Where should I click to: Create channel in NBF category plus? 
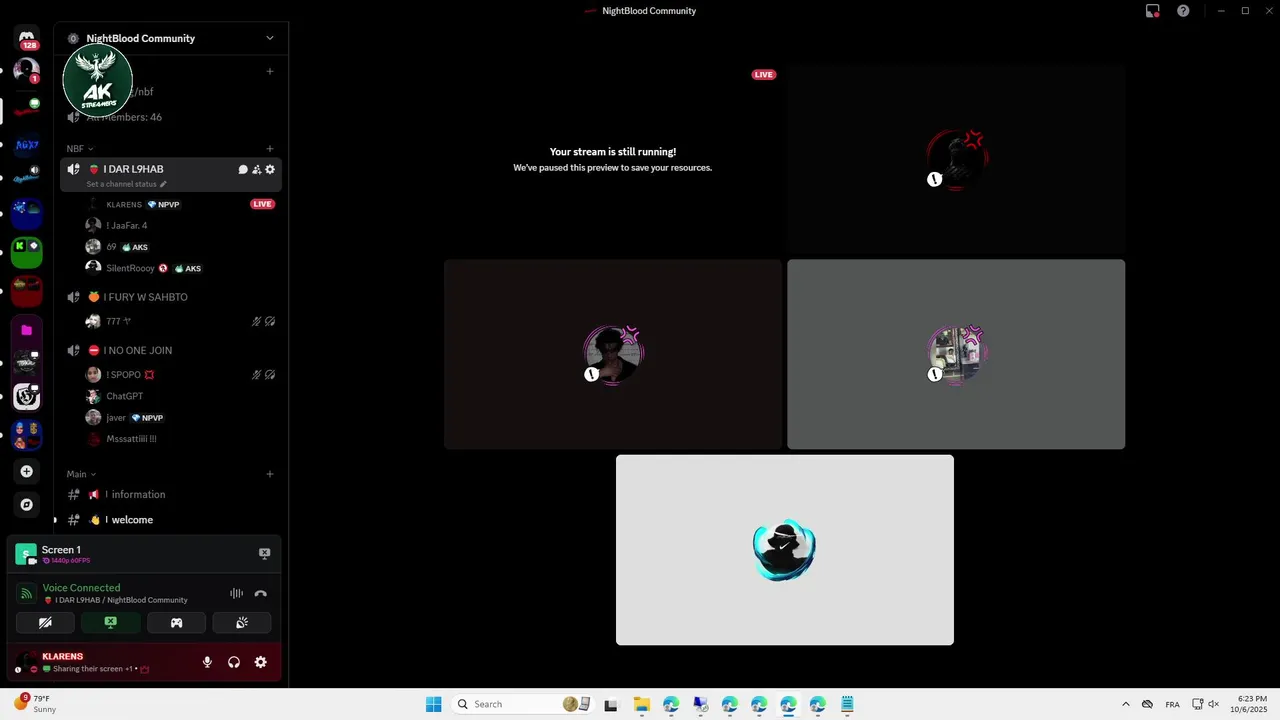pyautogui.click(x=270, y=149)
